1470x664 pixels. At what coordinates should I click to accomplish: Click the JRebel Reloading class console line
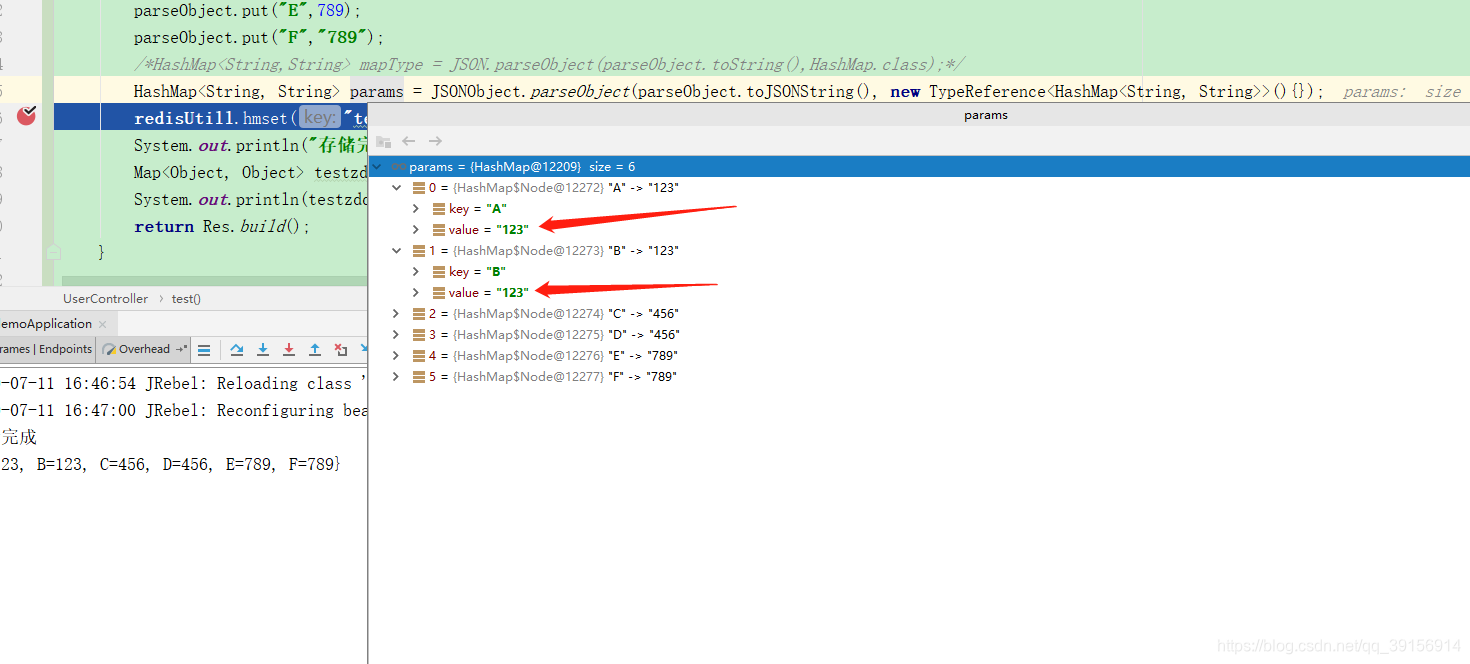(184, 383)
